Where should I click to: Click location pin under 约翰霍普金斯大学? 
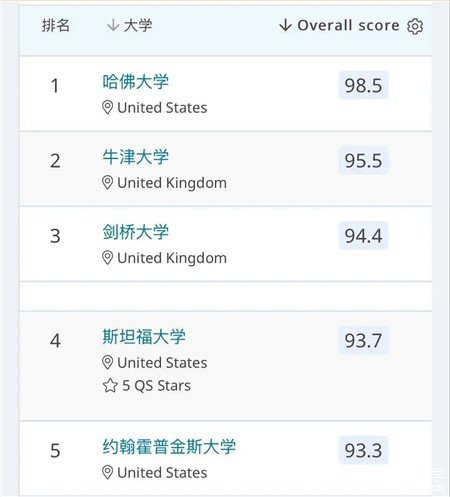pos(107,473)
